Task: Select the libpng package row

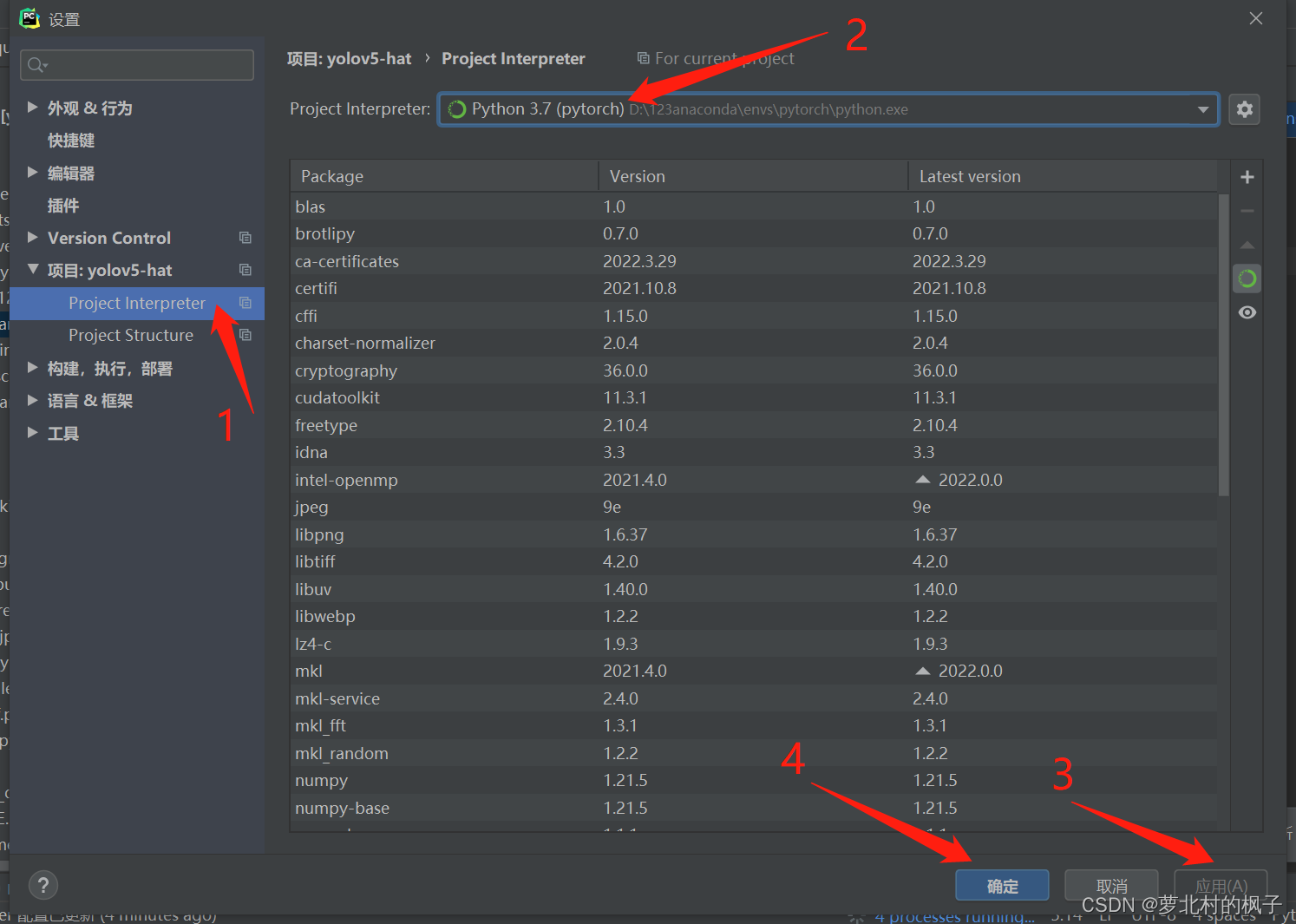Action: pyautogui.click(x=754, y=534)
